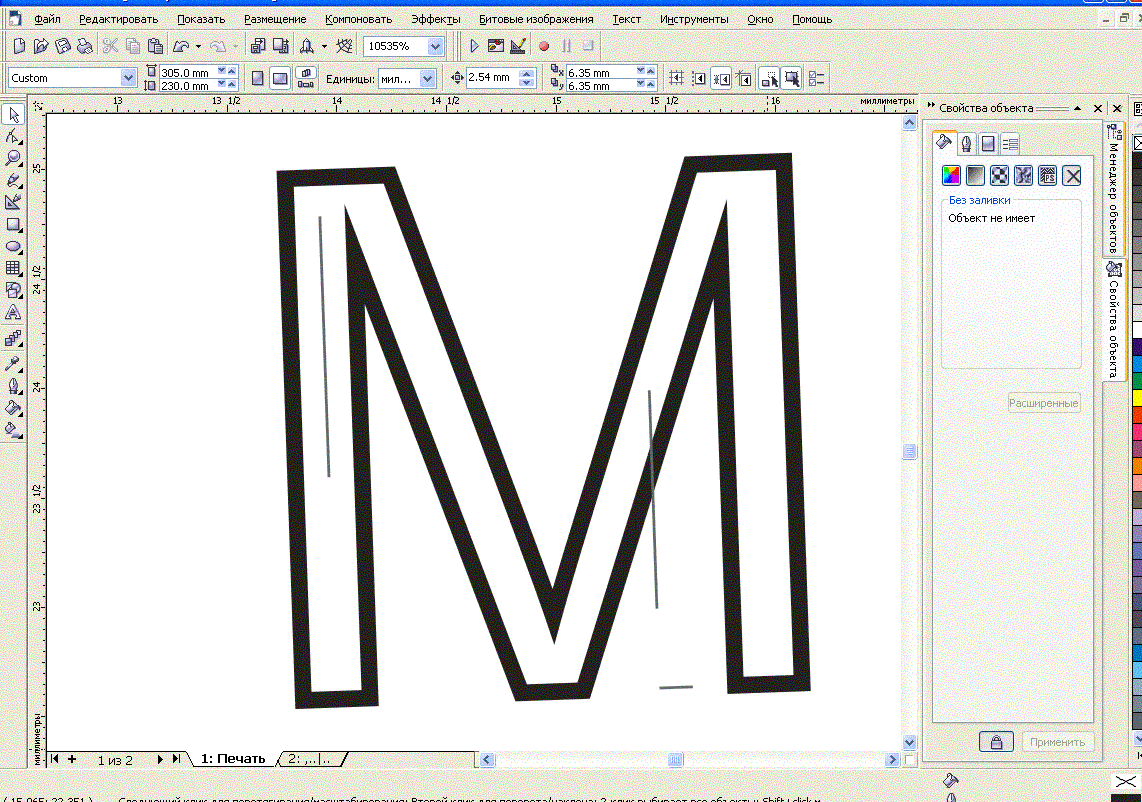Image resolution: width=1142 pixels, height=802 pixels.
Task: Click the Export toolbar icon
Action: tap(280, 46)
